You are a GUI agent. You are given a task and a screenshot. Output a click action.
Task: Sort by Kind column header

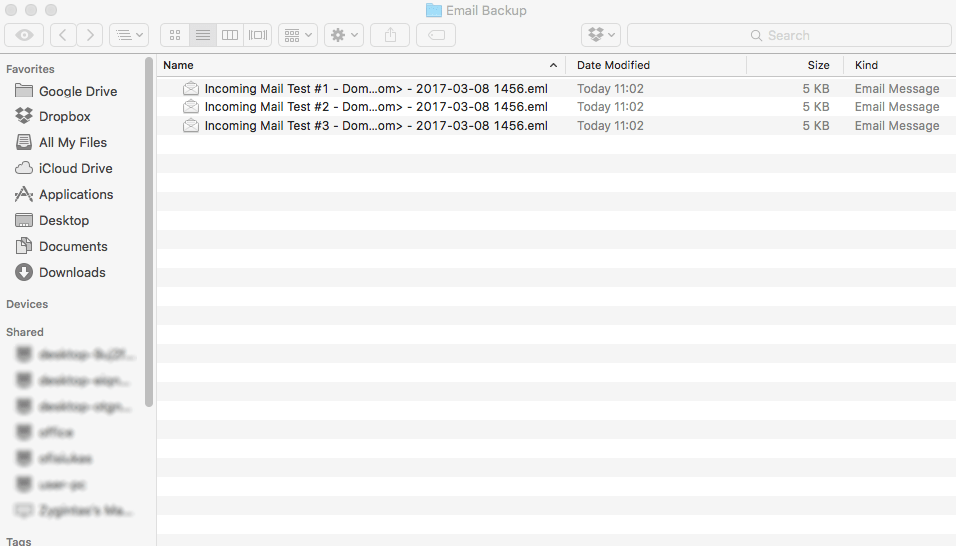tap(866, 65)
